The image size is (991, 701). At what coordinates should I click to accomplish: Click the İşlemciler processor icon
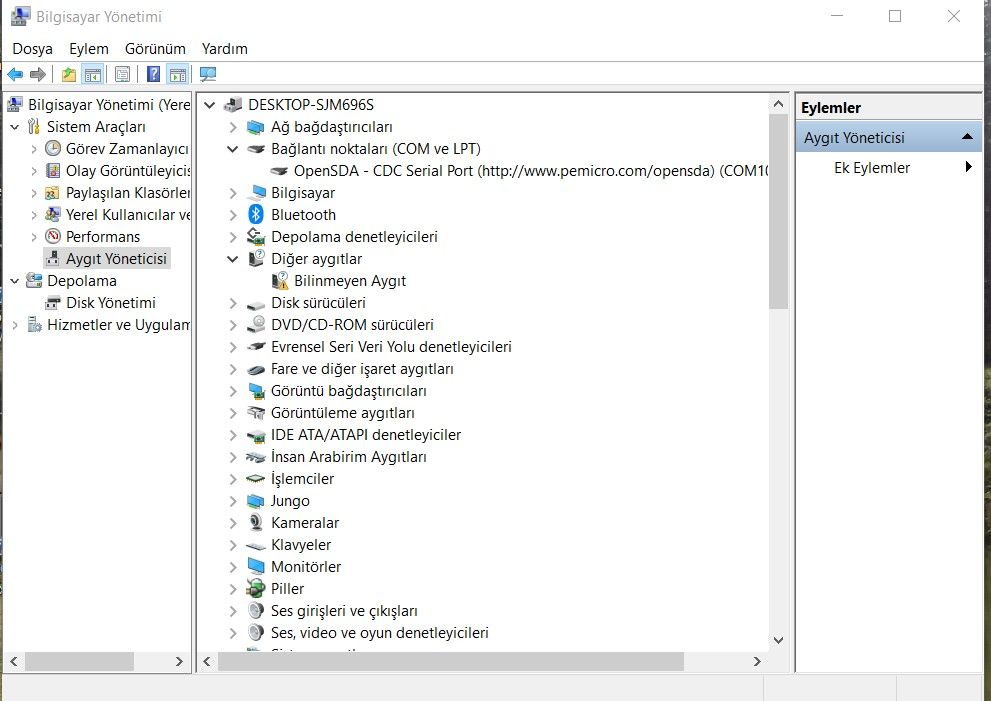[256, 479]
